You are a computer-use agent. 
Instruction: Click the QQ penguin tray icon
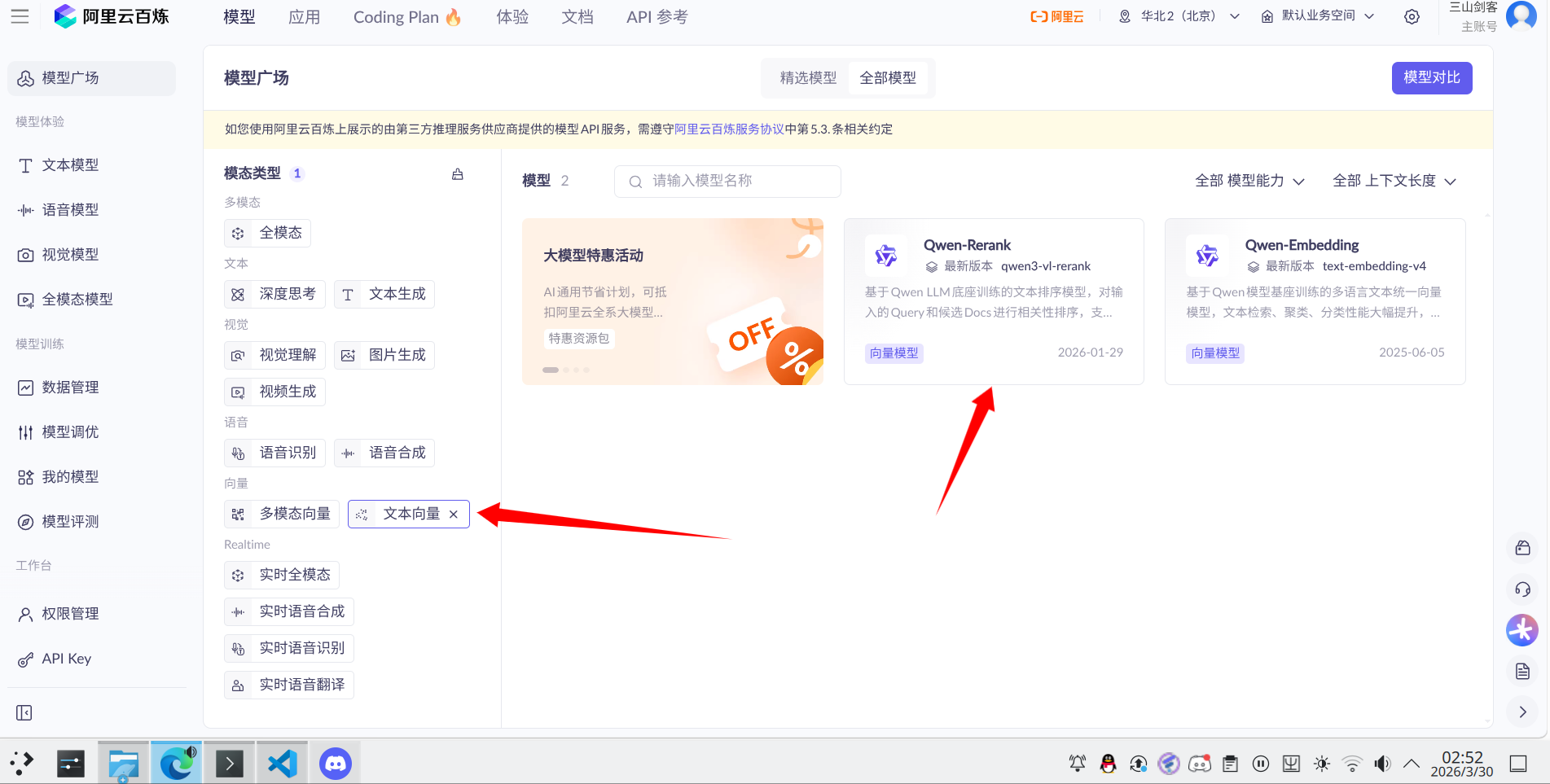click(x=1108, y=763)
